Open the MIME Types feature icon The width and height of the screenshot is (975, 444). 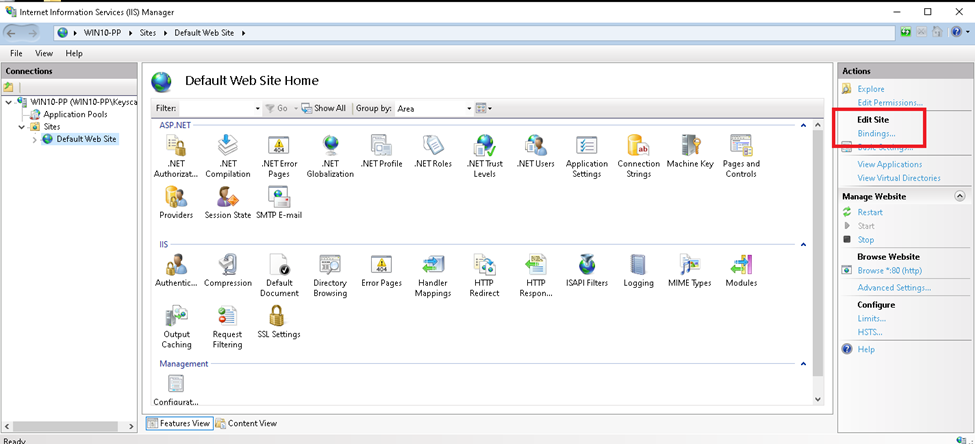click(689, 265)
